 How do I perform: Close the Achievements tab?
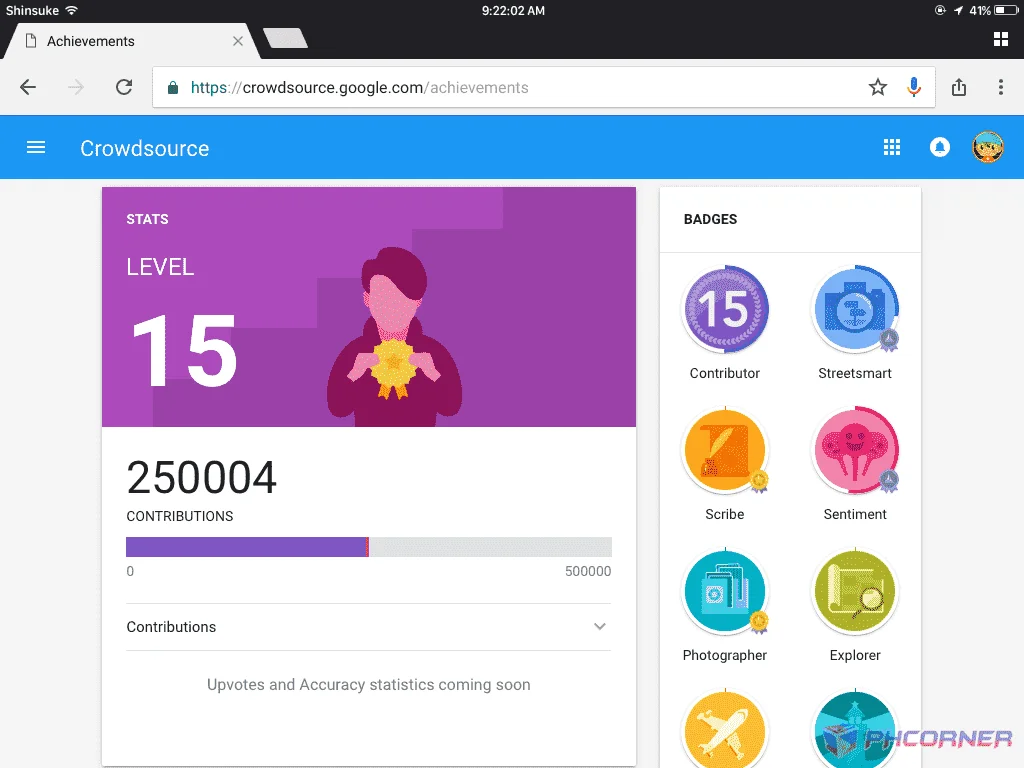click(238, 41)
